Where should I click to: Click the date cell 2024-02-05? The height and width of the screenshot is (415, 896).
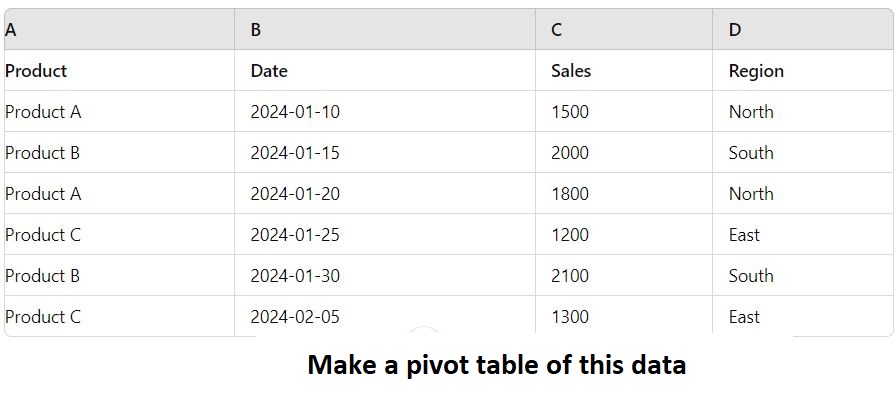(295, 317)
